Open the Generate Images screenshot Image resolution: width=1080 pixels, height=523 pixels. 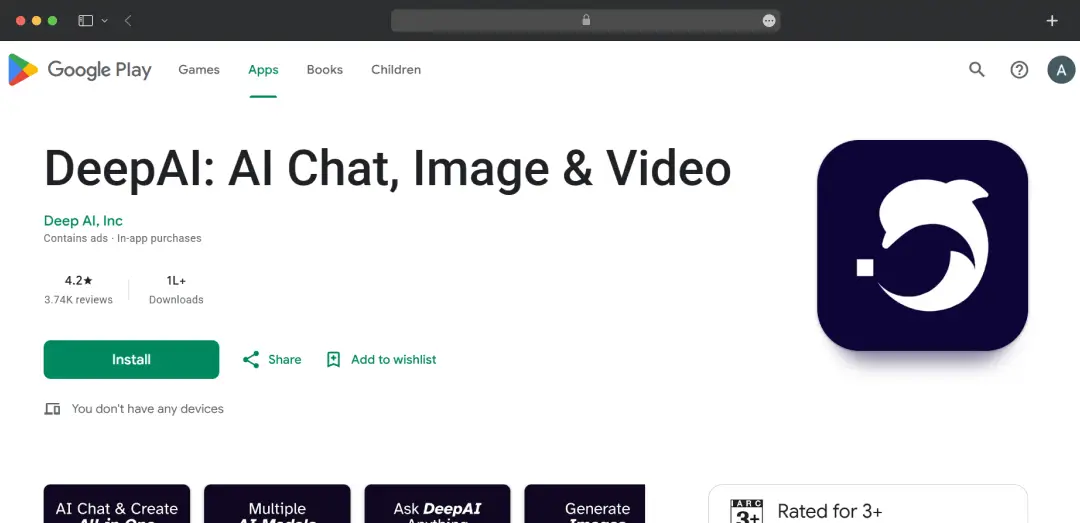[585, 504]
